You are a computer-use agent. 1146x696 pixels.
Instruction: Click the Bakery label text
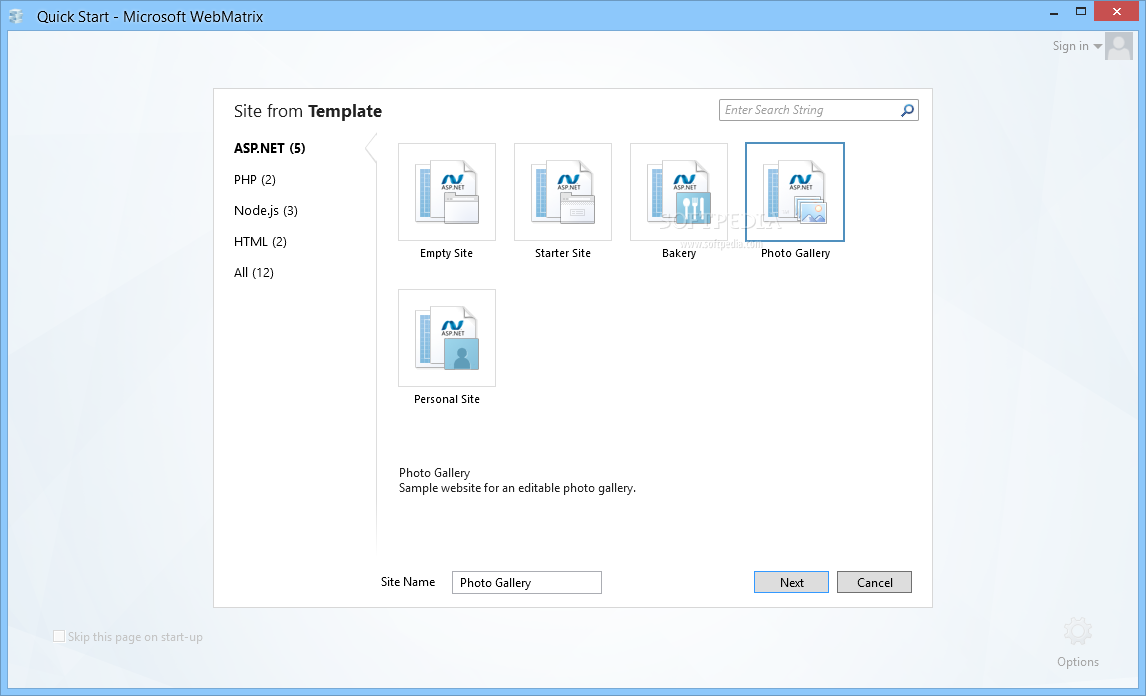(x=679, y=253)
